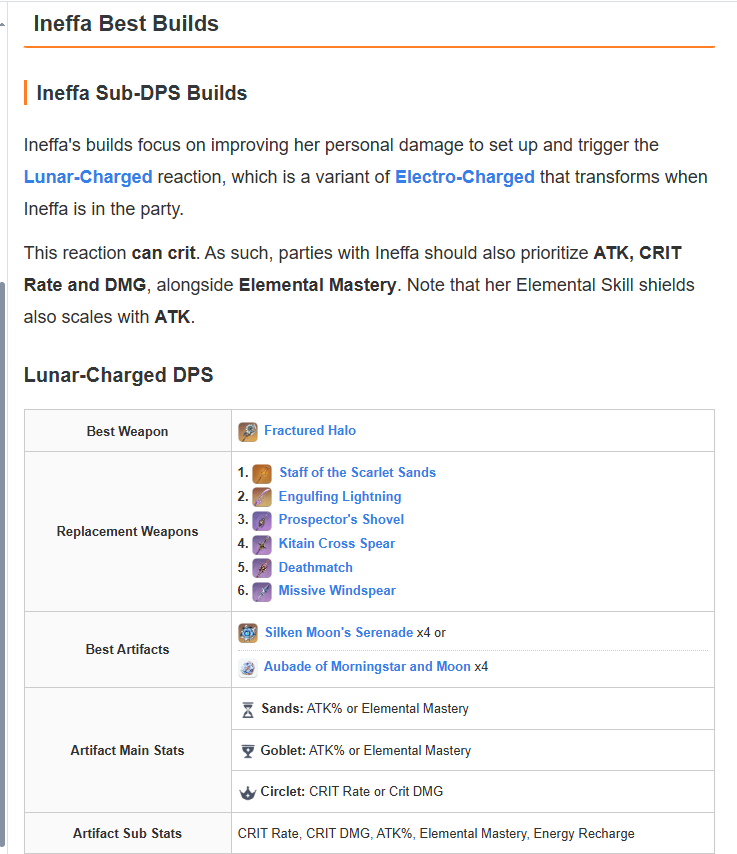
Task: Click the Engulfing Lightning weapon icon
Action: point(262,497)
